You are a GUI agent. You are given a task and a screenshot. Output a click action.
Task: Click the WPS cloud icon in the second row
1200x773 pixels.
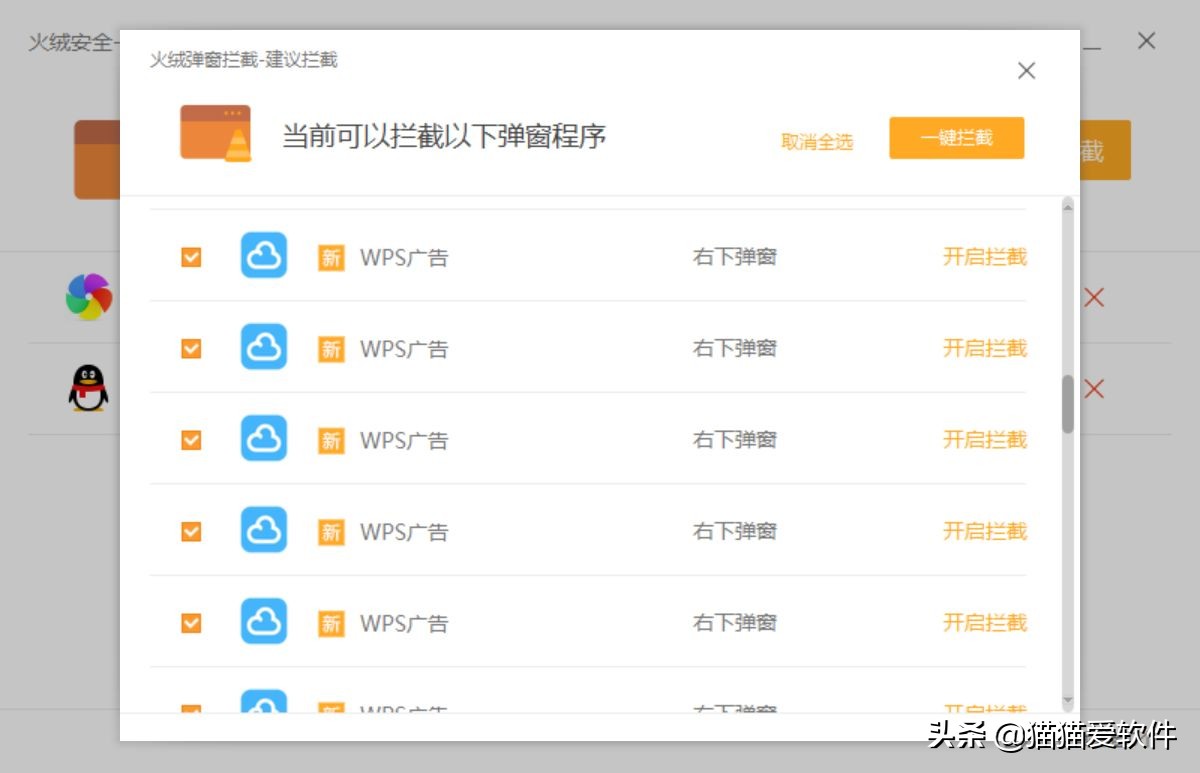(x=263, y=348)
